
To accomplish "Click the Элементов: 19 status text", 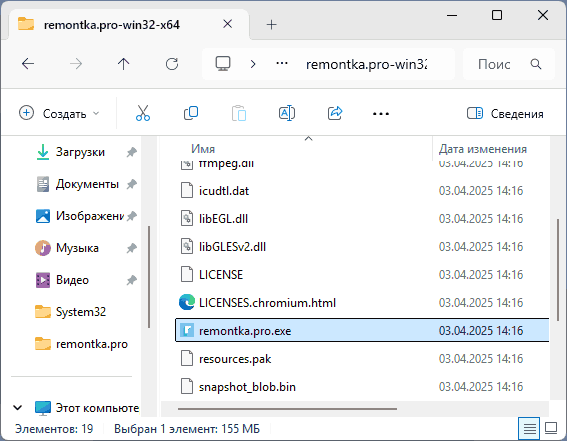I will (54, 429).
